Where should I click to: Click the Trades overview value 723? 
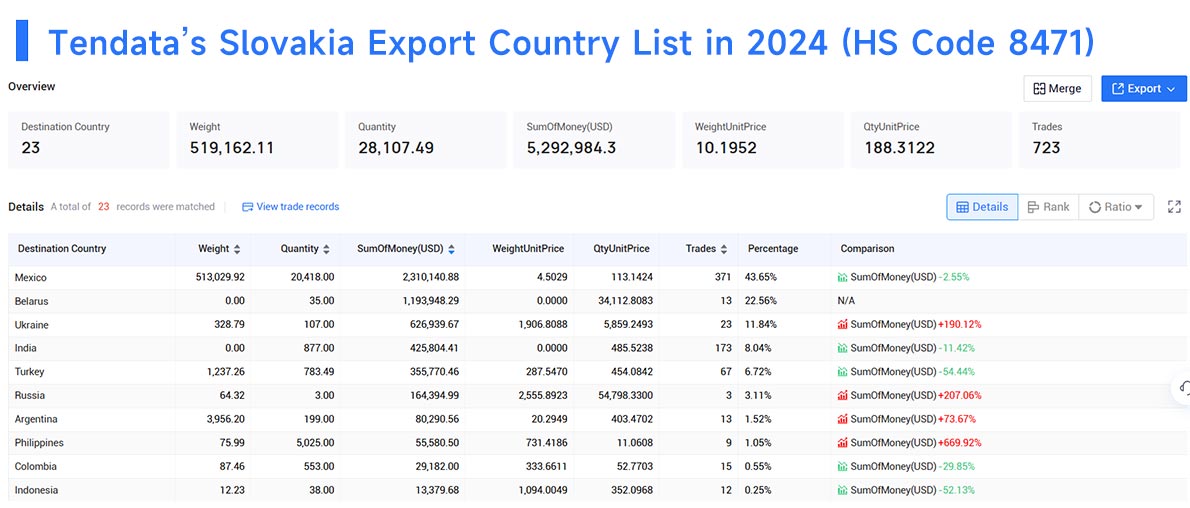(1046, 148)
